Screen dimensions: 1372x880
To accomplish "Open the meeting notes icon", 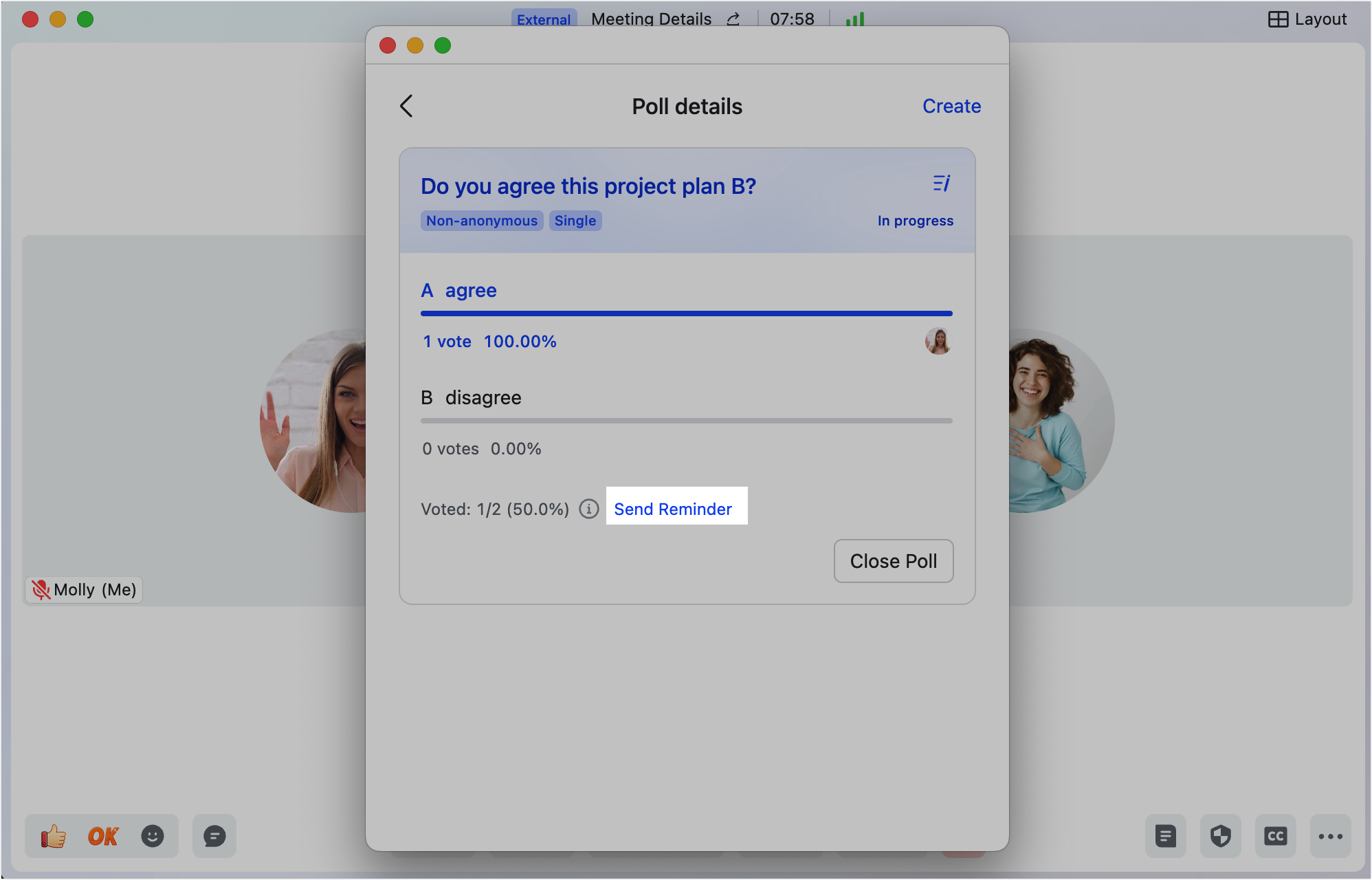I will click(1166, 836).
